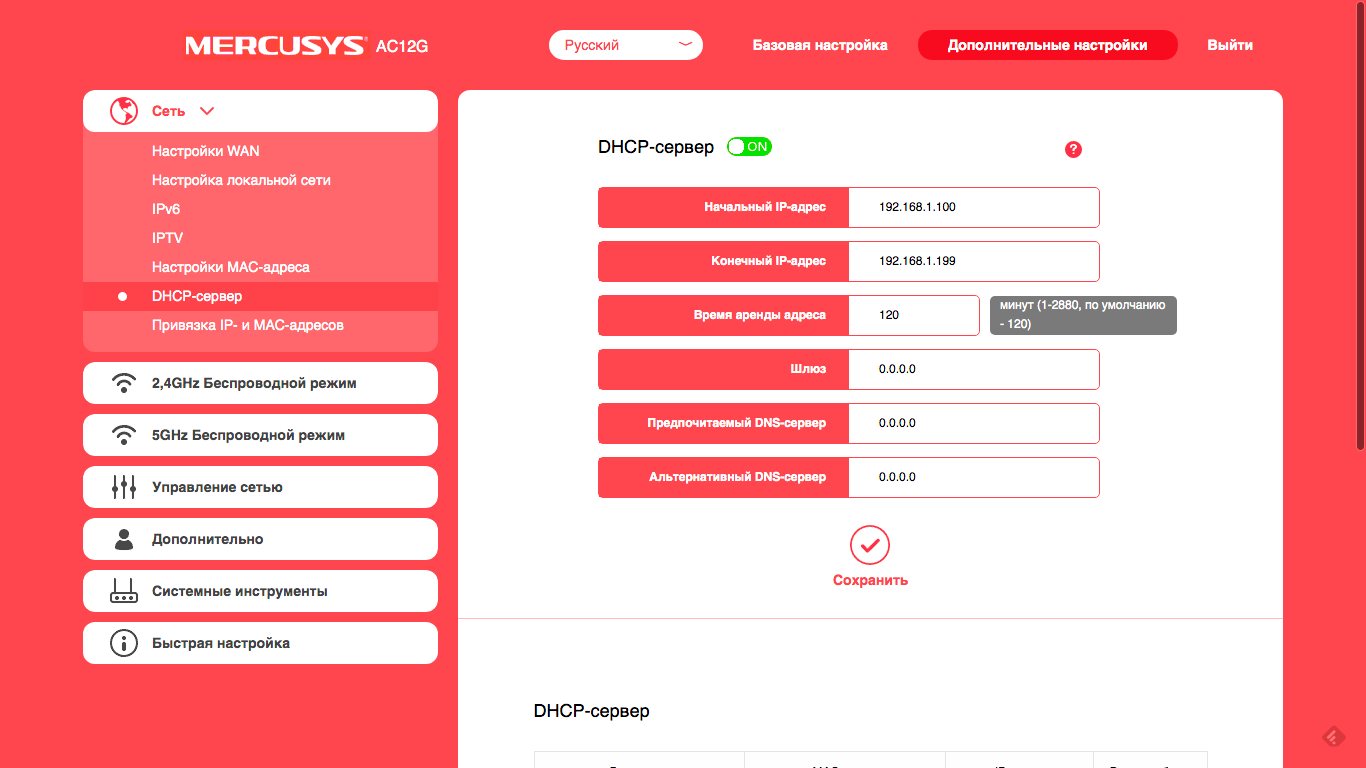1366x768 pixels.
Task: Open Привязка IP- и MAC-адресов page
Action: click(x=247, y=325)
